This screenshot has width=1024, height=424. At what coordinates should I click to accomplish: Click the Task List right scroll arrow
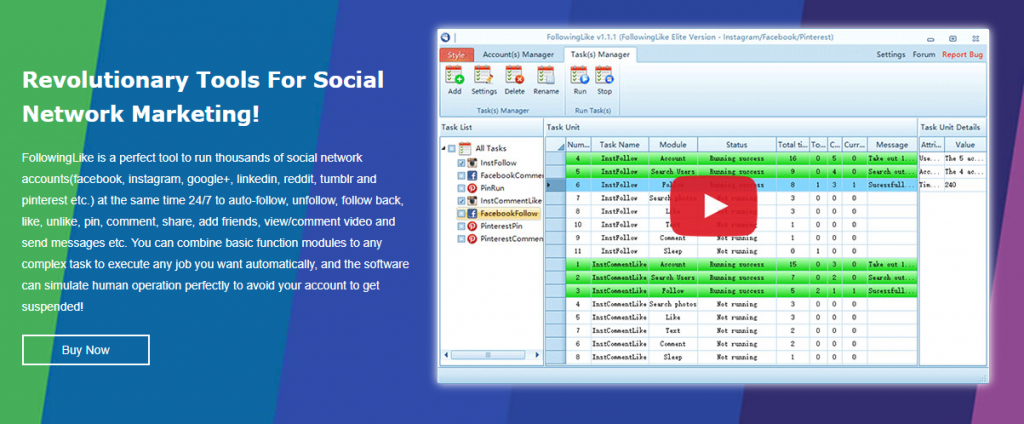pyautogui.click(x=537, y=355)
